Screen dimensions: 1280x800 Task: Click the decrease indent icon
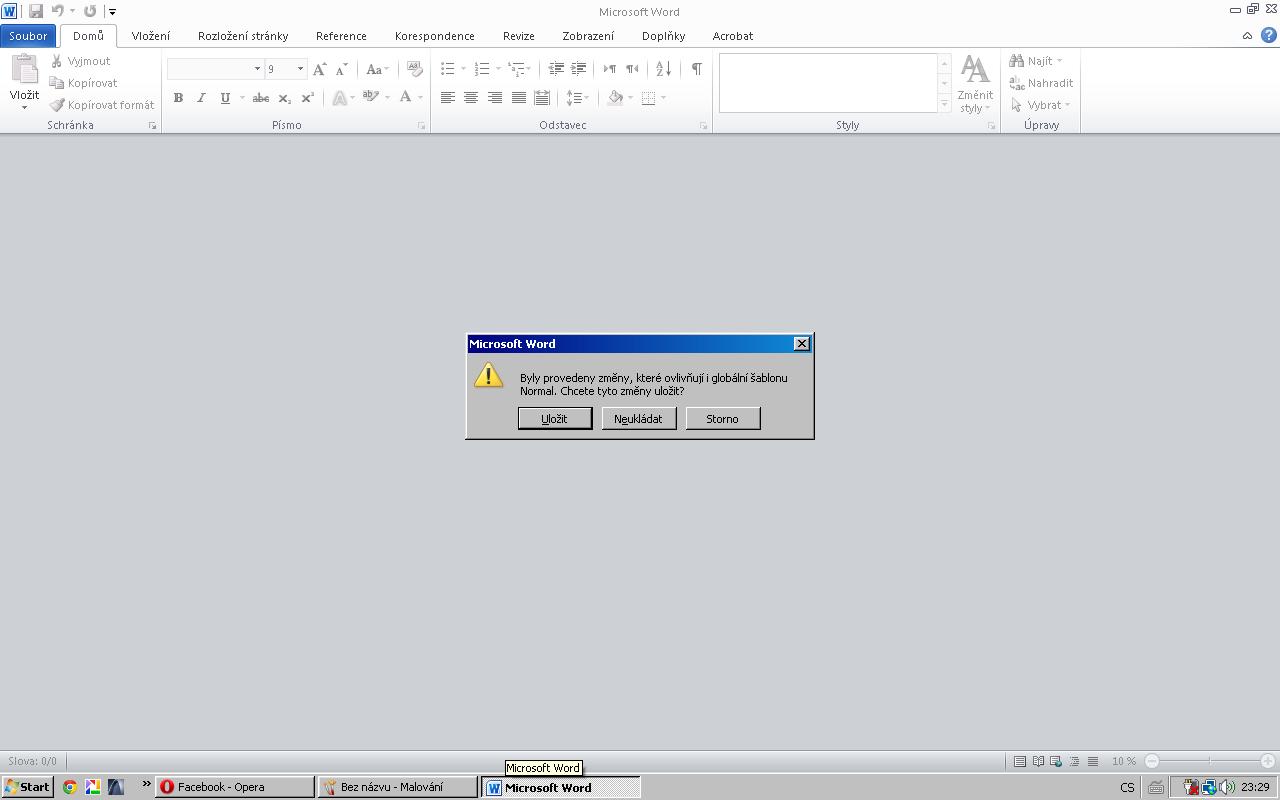(556, 69)
